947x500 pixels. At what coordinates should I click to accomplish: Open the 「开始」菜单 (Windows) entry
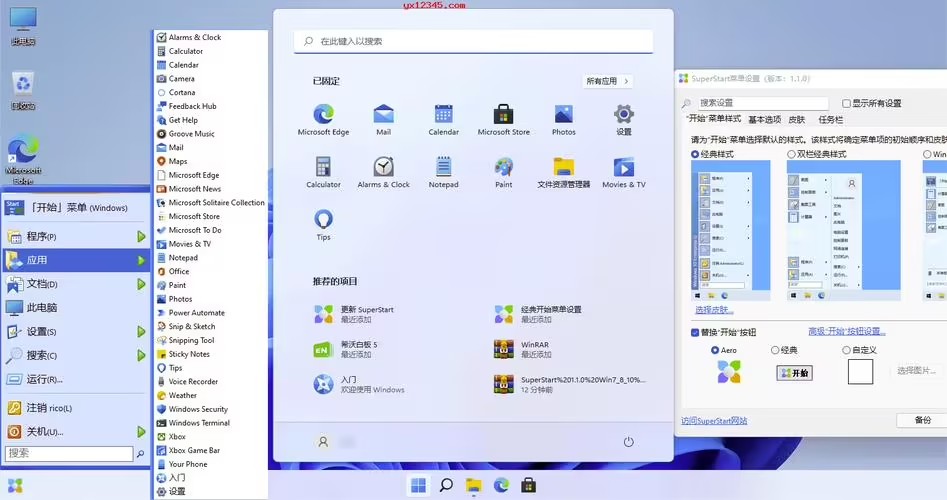[x=76, y=208]
